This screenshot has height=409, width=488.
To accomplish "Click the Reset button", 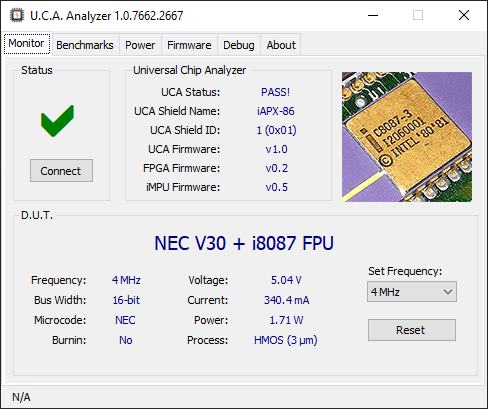I will tap(412, 330).
